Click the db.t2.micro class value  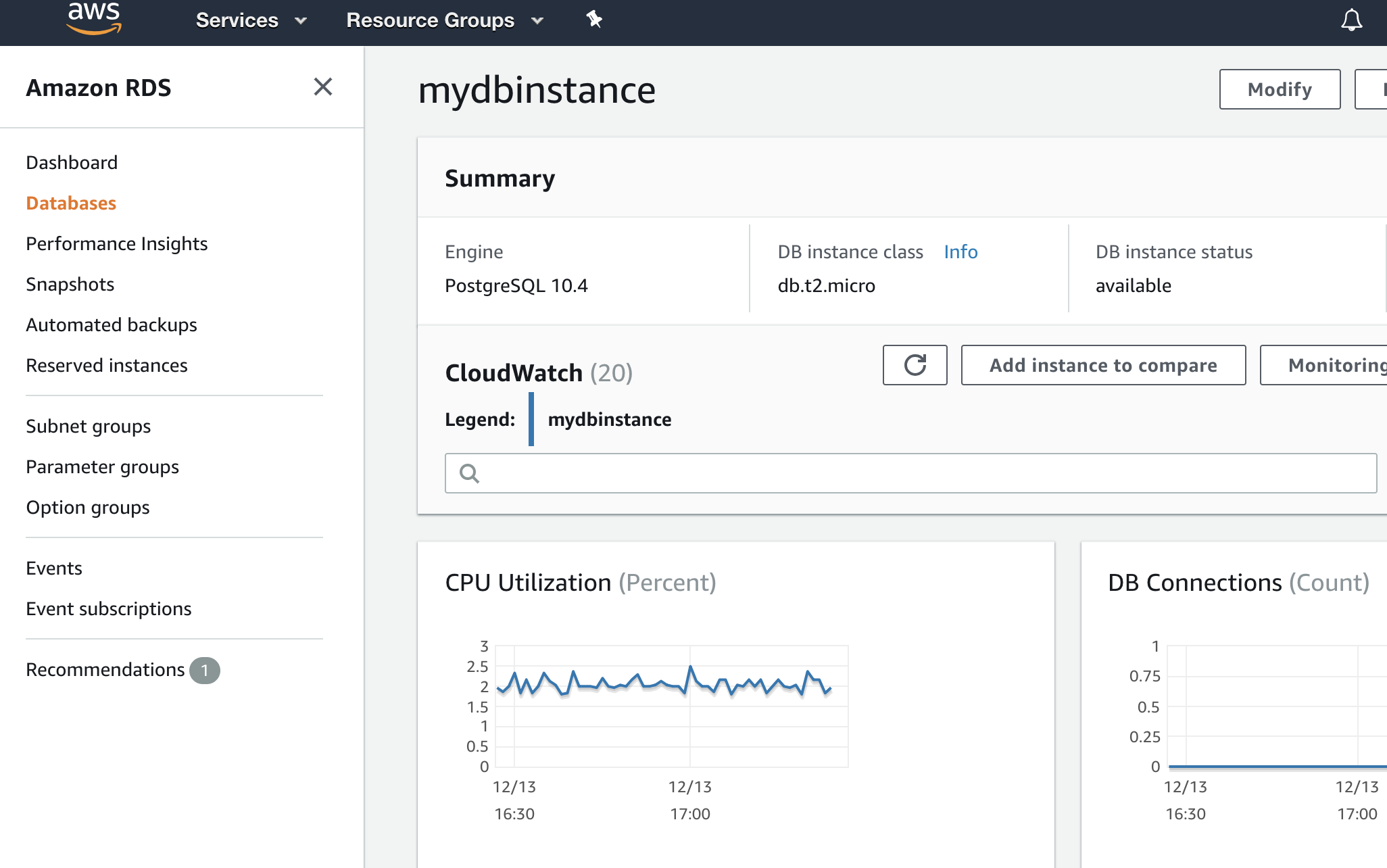pos(826,286)
